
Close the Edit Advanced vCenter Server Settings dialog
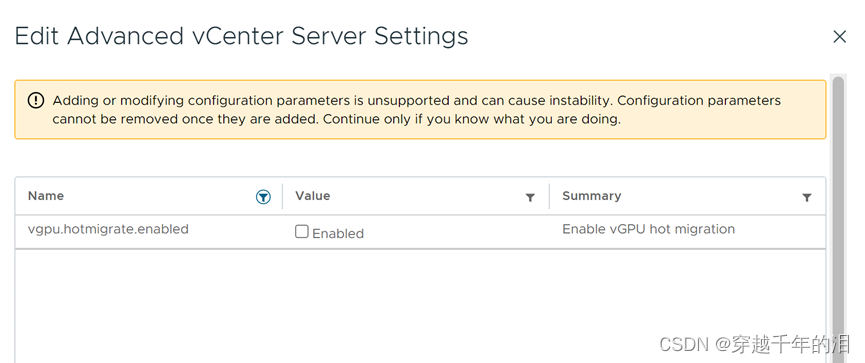coord(840,37)
